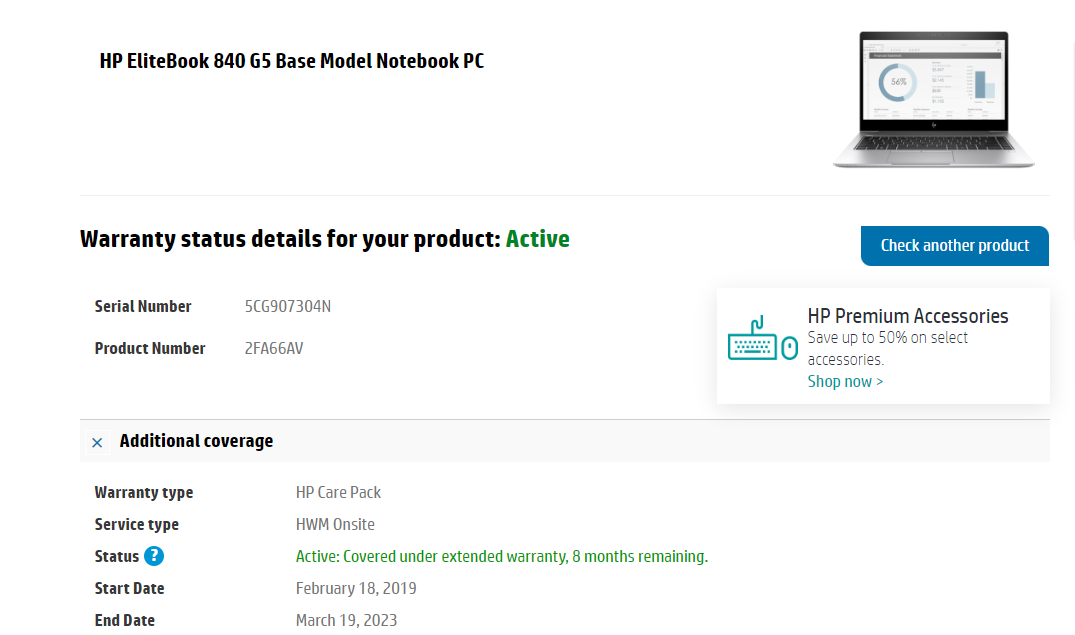
Task: Open the Shop now link
Action: 845,381
